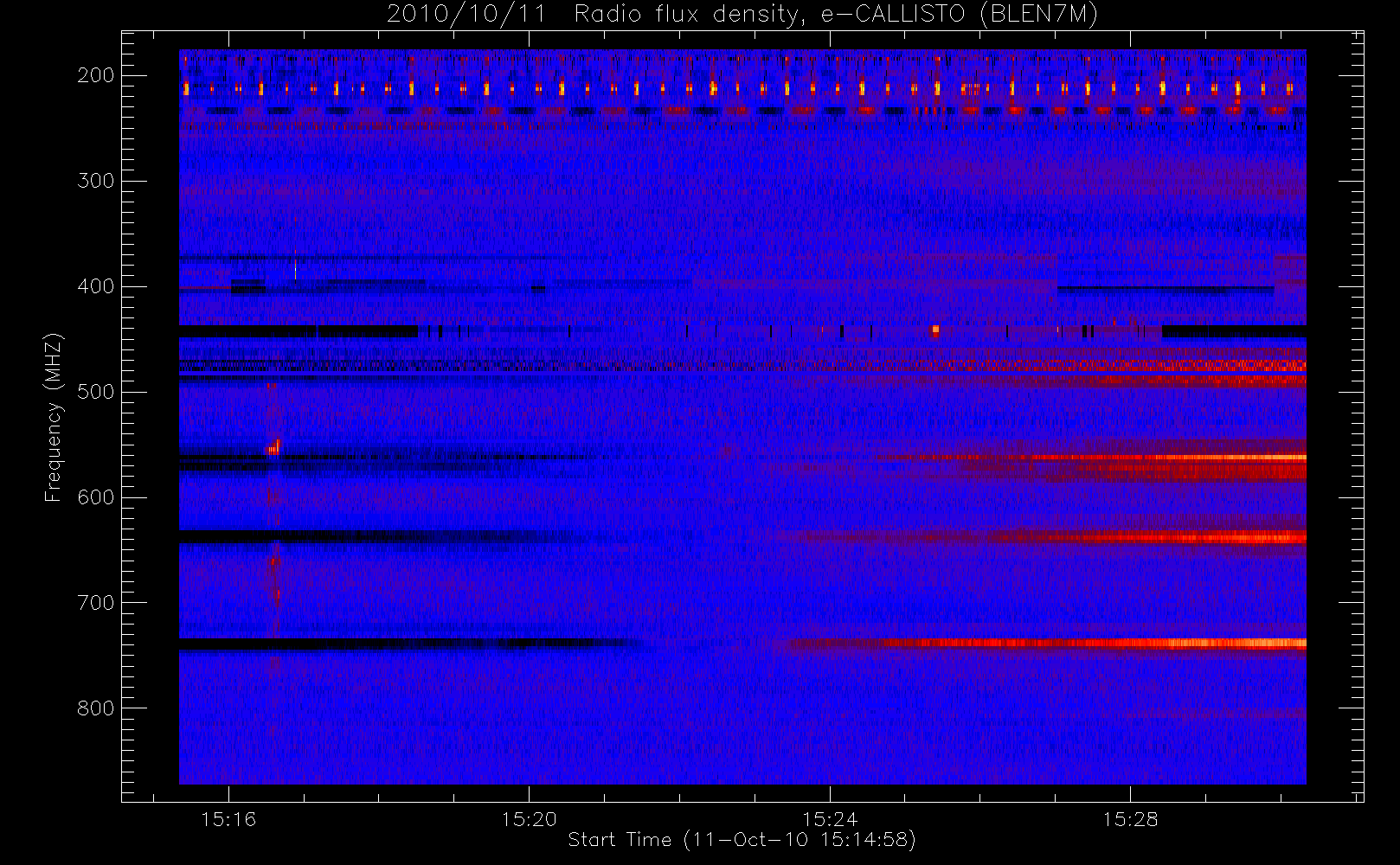The height and width of the screenshot is (865, 1400).
Task: Click the 15:28 time axis label
Action: coord(1130,819)
